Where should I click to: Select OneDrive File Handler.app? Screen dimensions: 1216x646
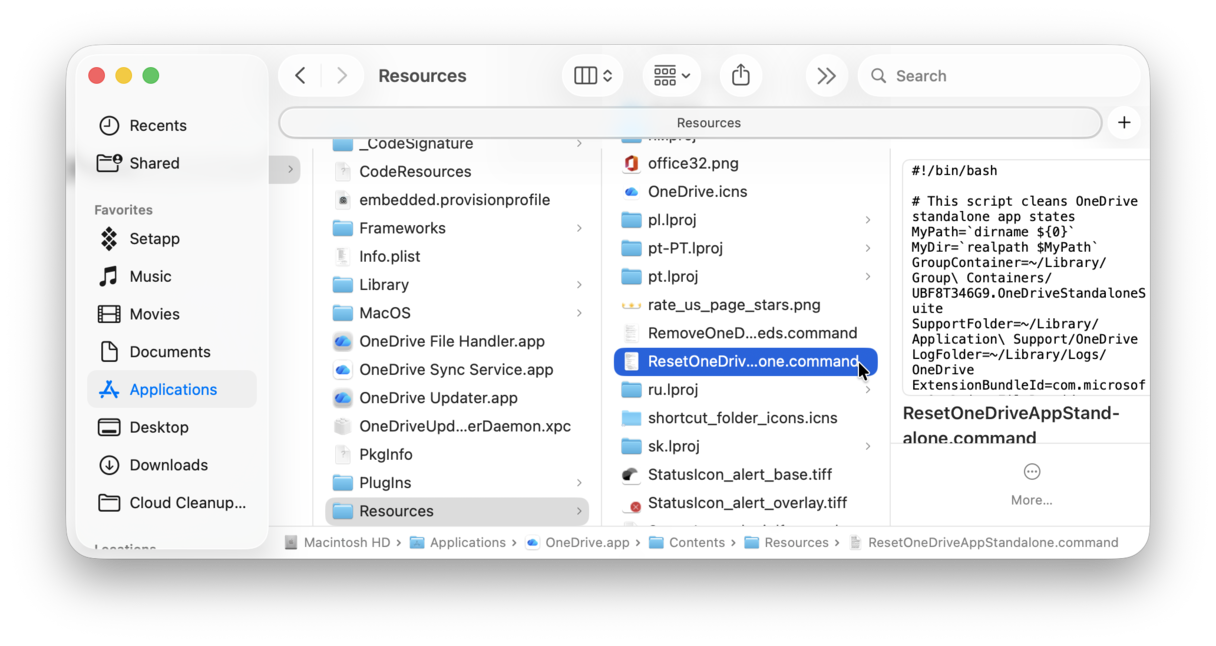pyautogui.click(x=457, y=341)
